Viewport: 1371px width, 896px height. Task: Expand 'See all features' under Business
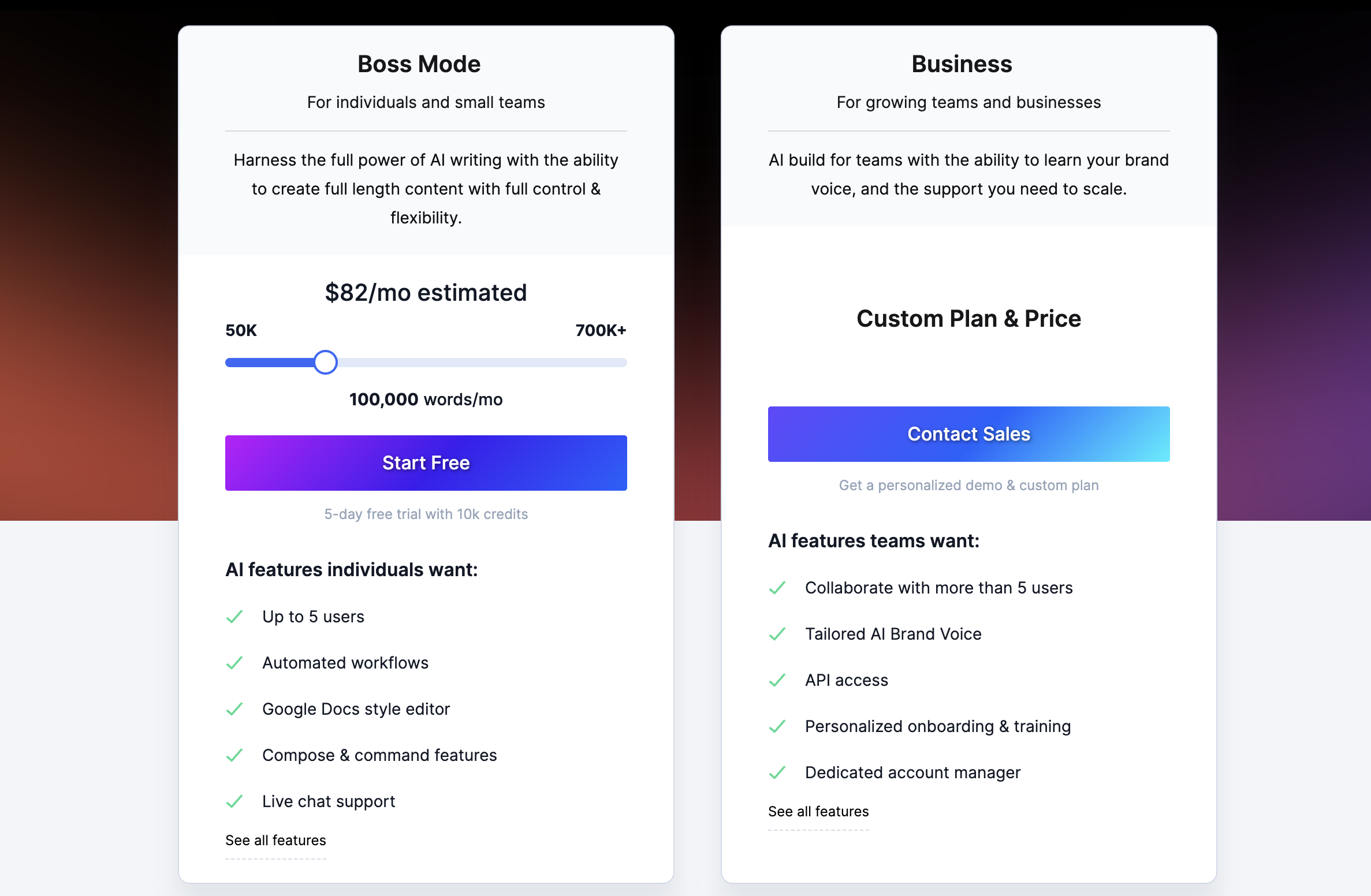(818, 811)
